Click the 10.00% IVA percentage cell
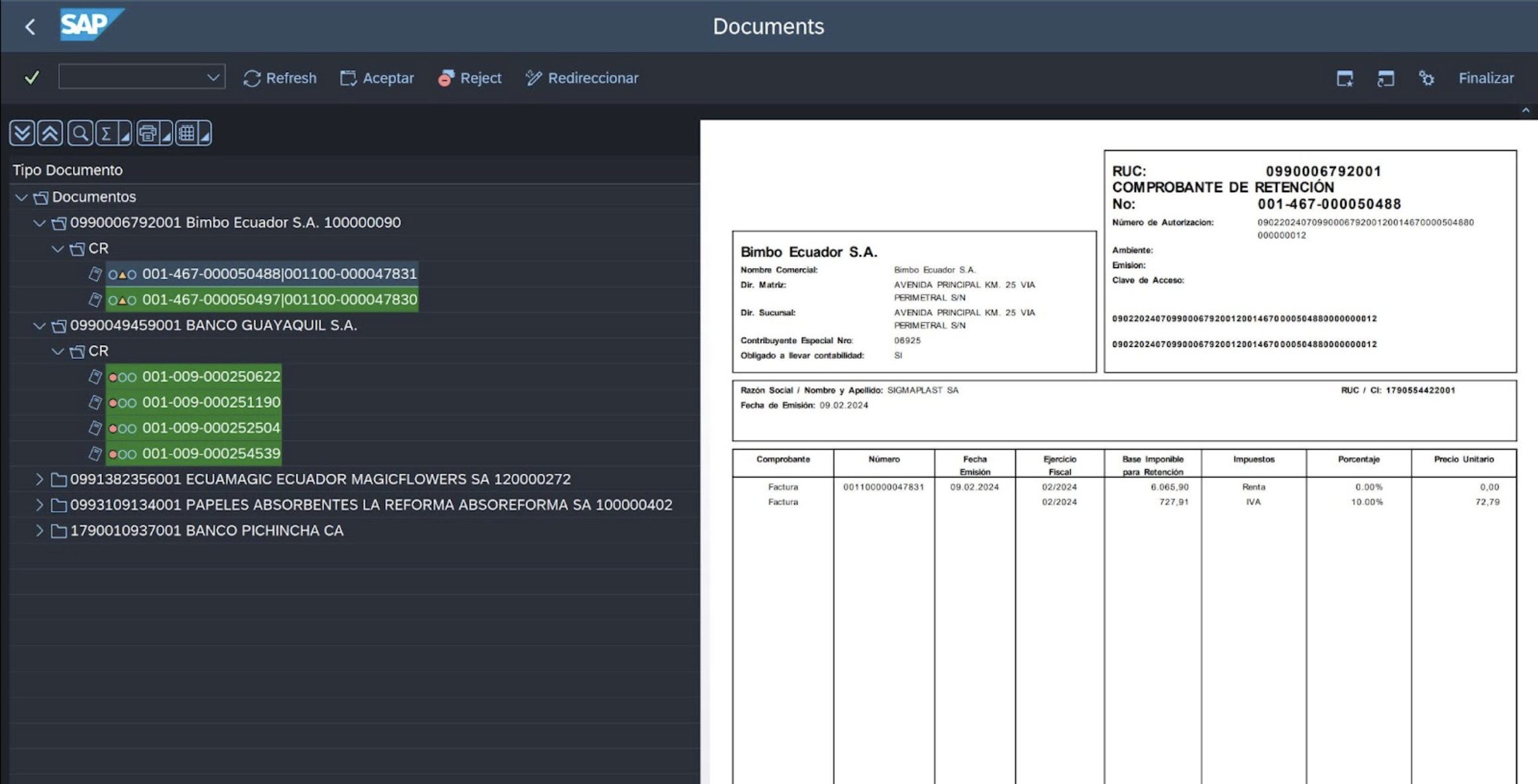1538x784 pixels. 1366,502
